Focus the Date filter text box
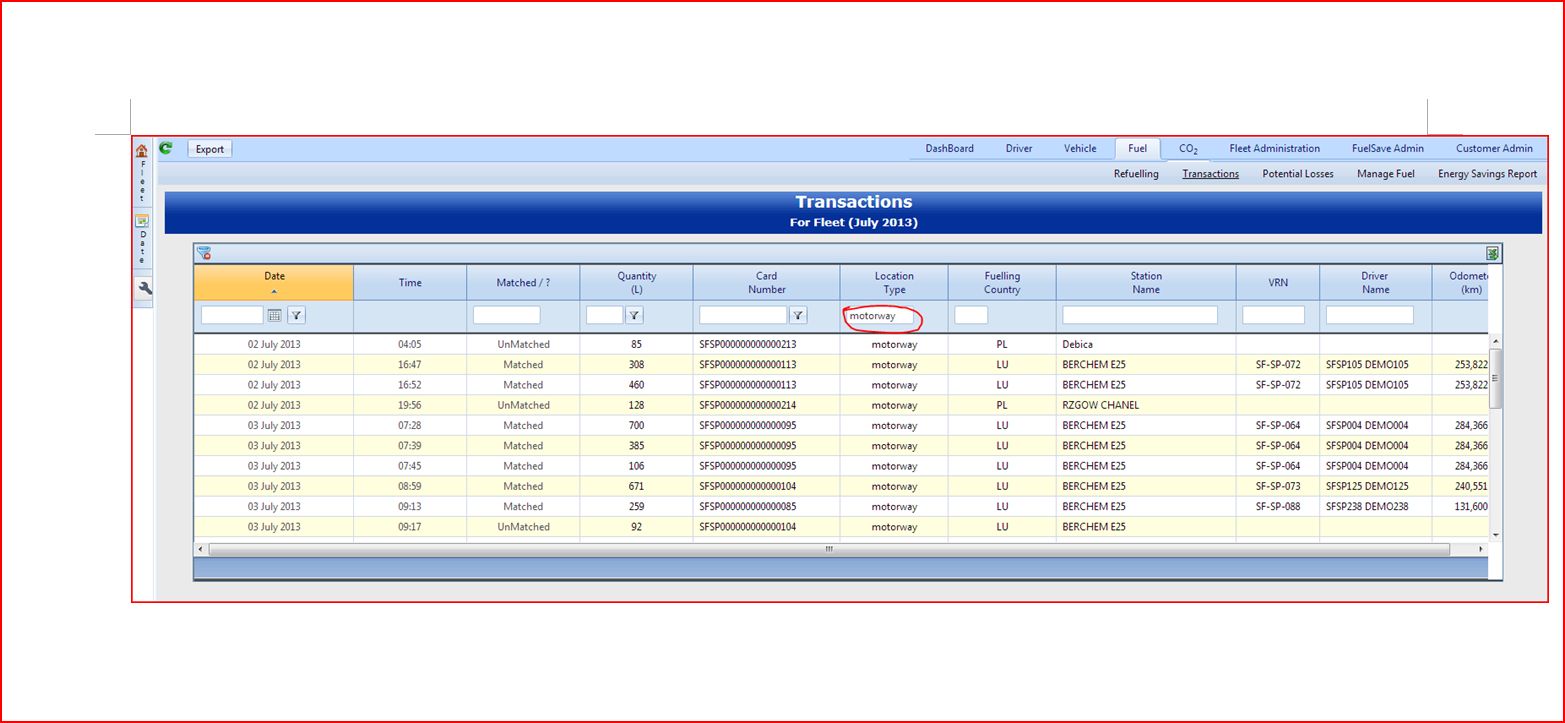This screenshot has height=723, width=1565. (x=232, y=315)
